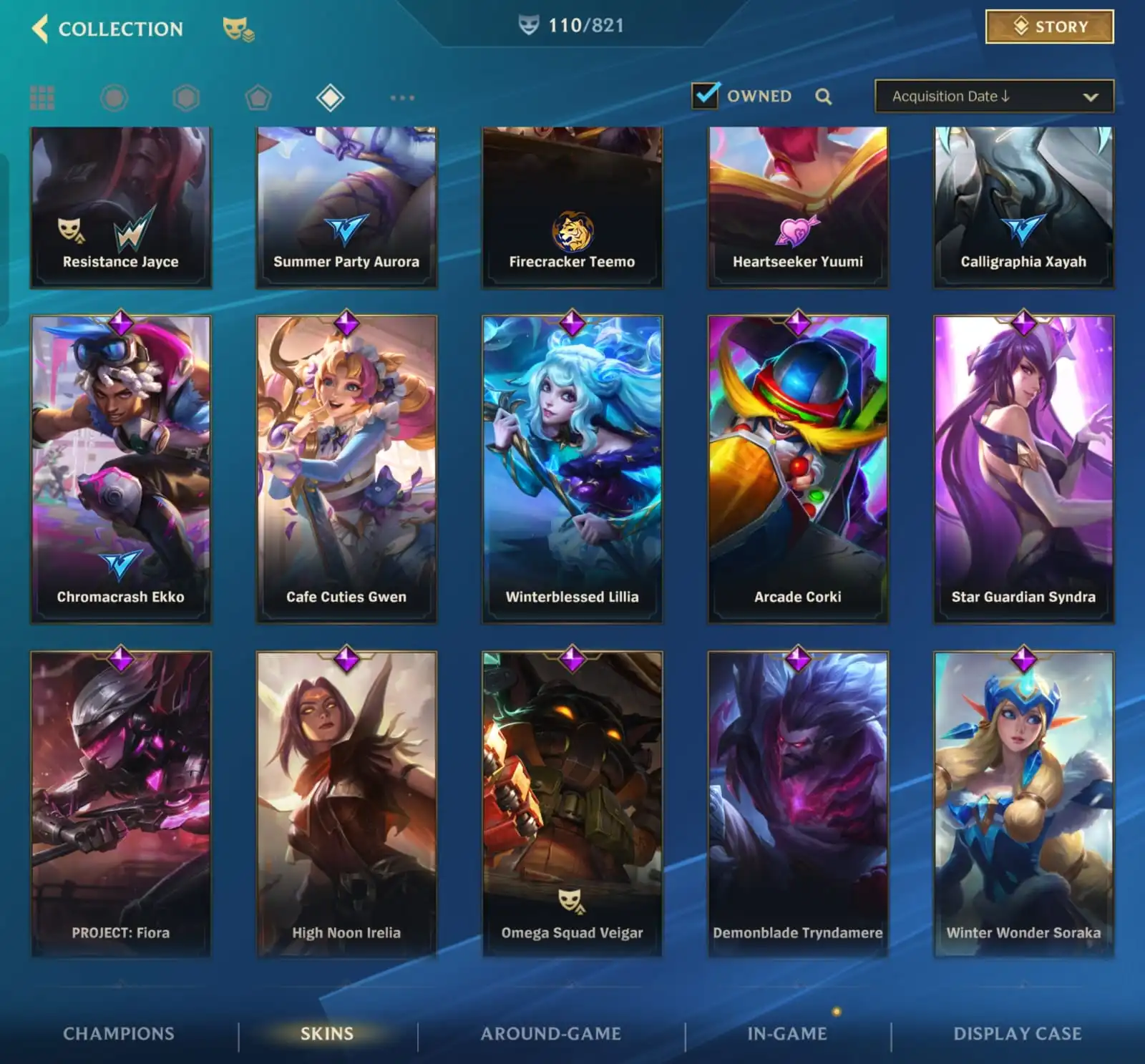The image size is (1145, 1064).
Task: Select the all-rarities grid filter icon
Action: pyautogui.click(x=42, y=97)
